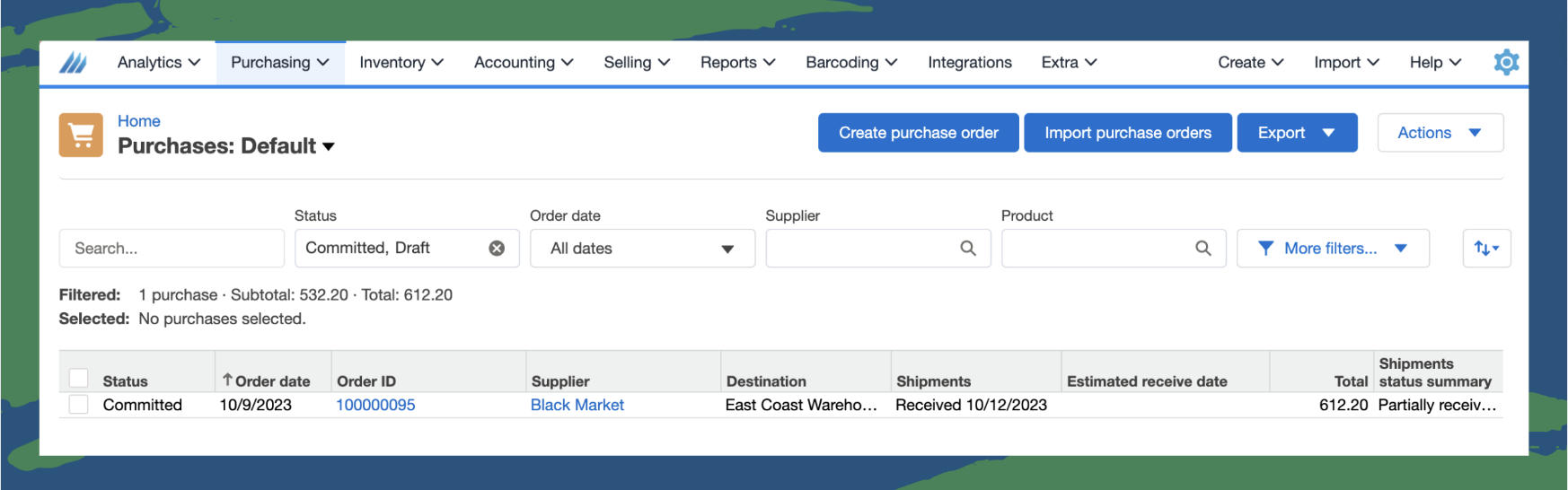Open the Import menu

[x=1346, y=63]
